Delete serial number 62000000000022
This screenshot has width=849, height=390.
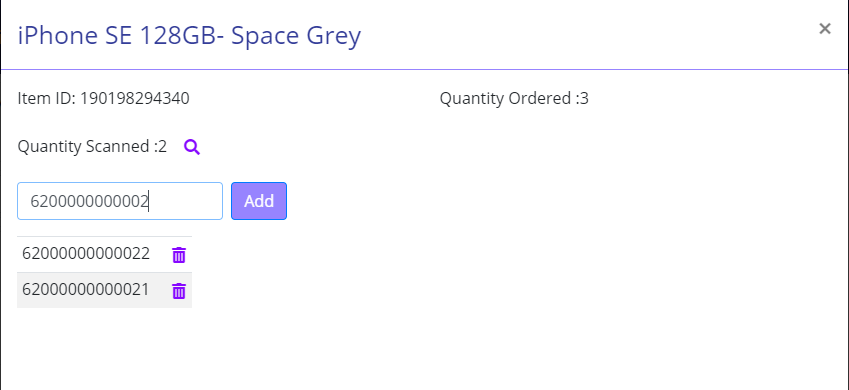click(x=179, y=255)
